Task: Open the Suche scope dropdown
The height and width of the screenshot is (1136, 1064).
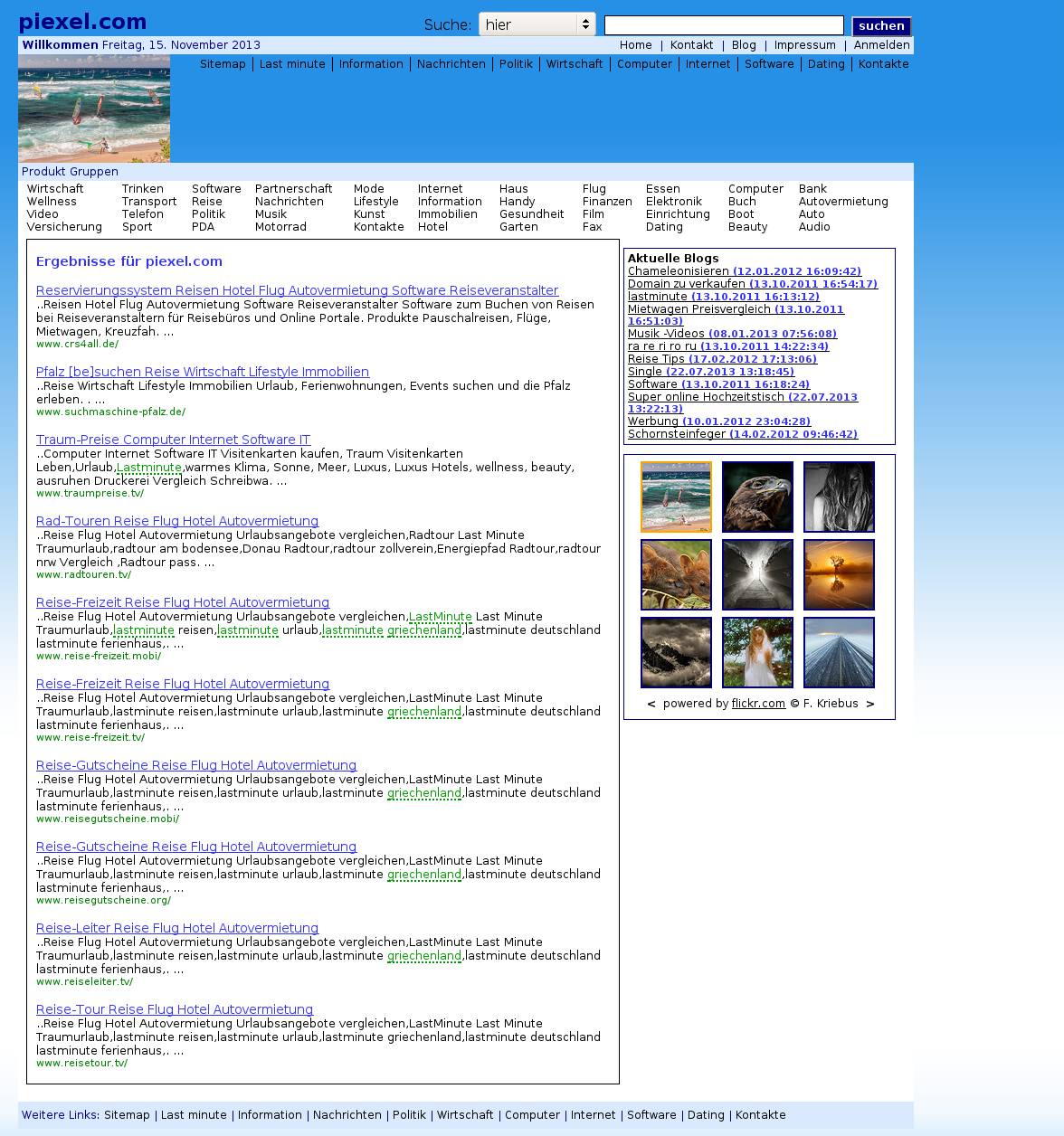Action: click(x=537, y=25)
